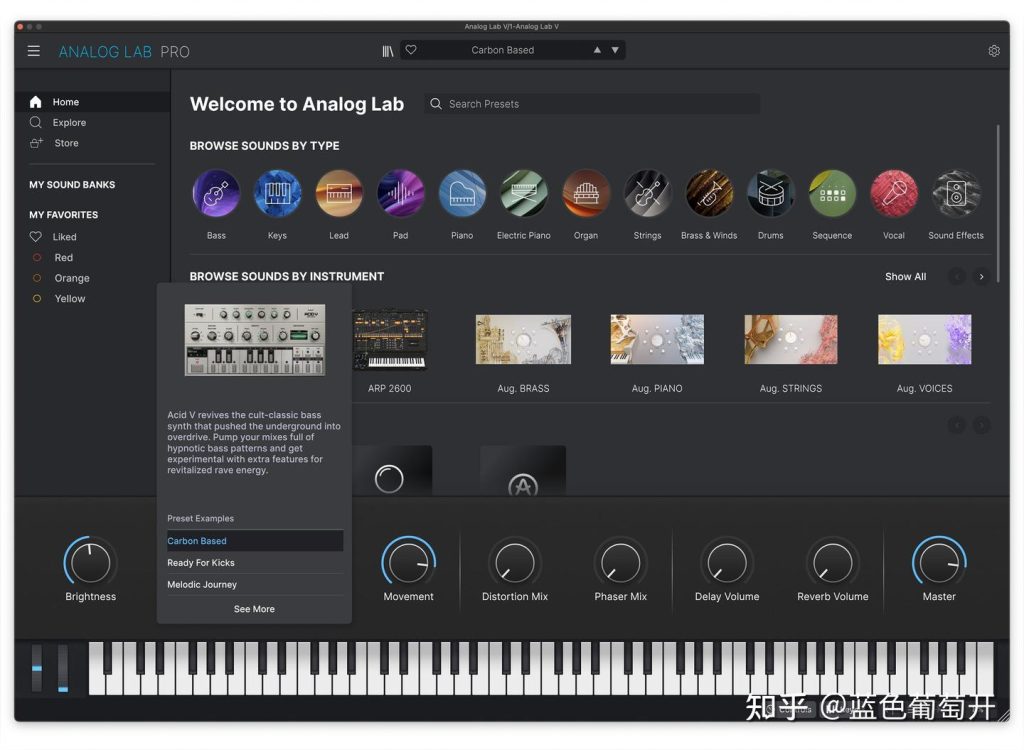
Task: Click the pitch bend wheel
Action: click(x=37, y=668)
